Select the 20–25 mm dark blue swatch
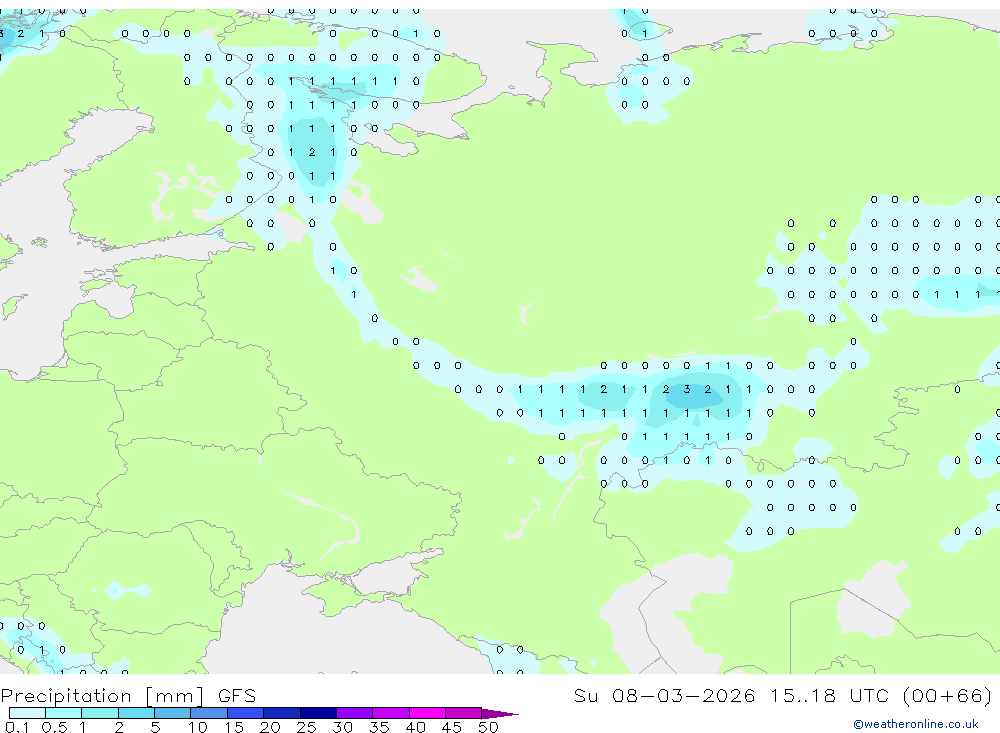Viewport: 1000px width, 733px height. pos(281,713)
